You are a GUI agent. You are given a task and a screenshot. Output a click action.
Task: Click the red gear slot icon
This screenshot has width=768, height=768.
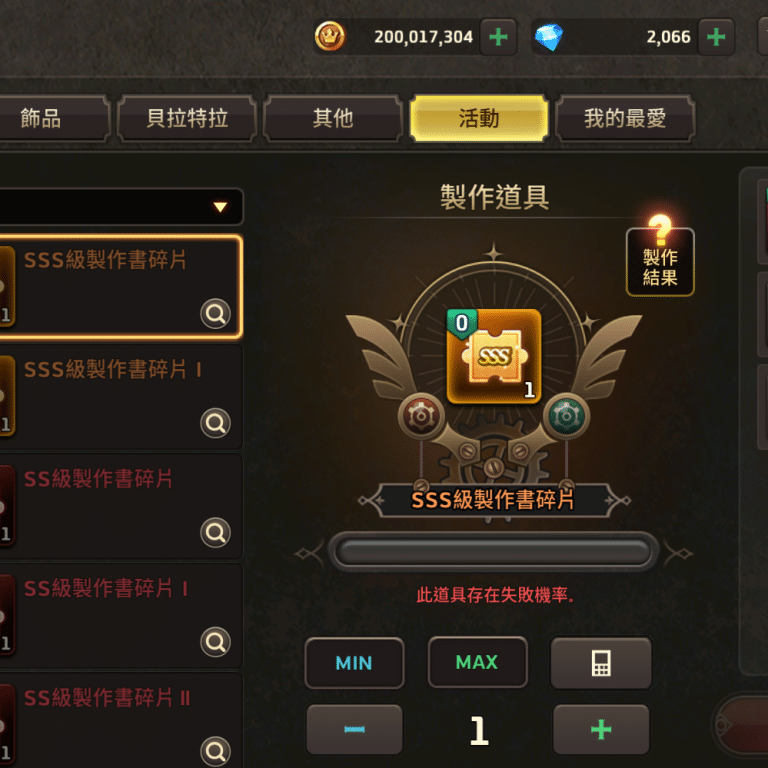click(x=421, y=416)
